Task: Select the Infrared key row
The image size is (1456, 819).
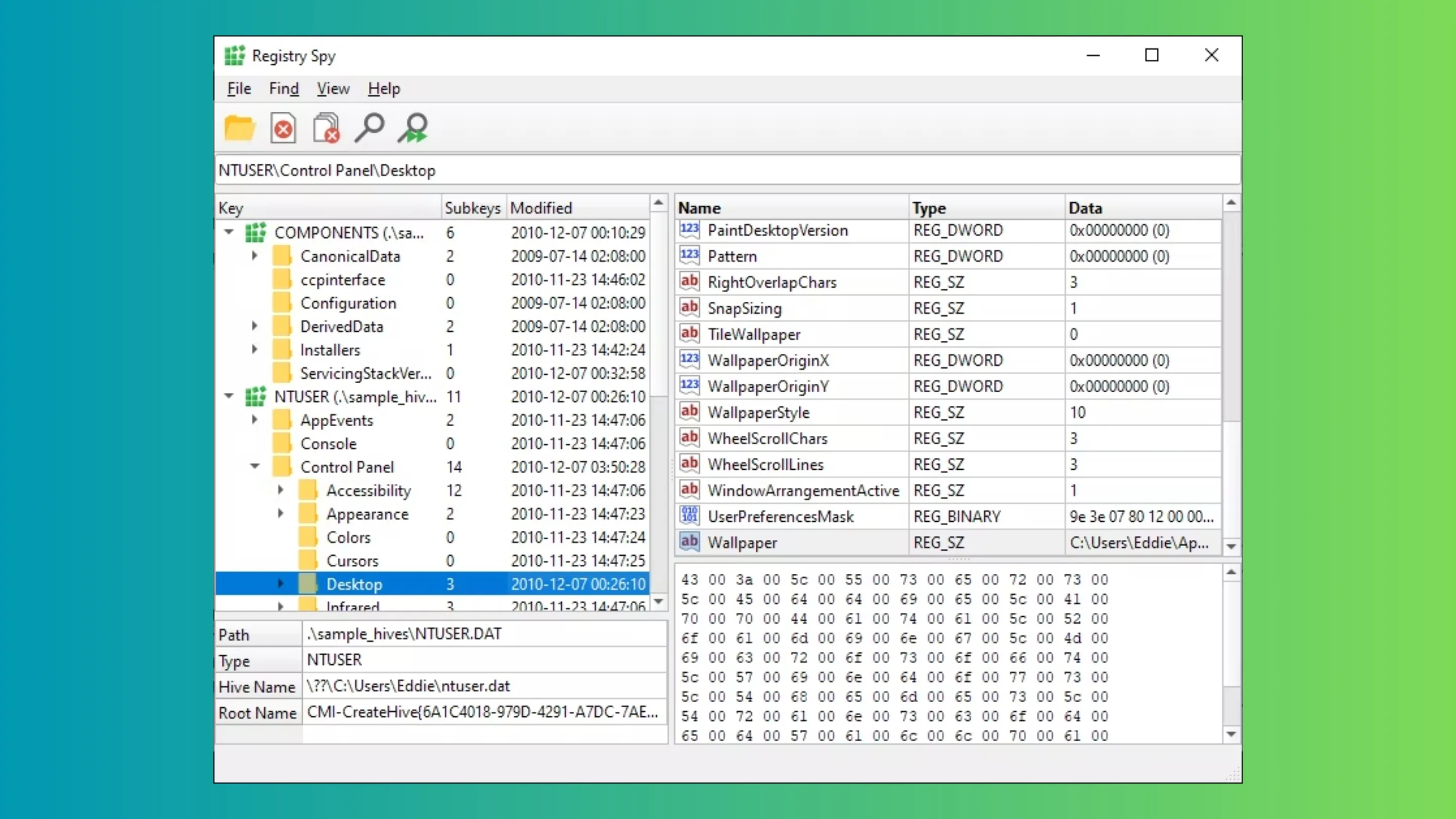Action: pyautogui.click(x=432, y=605)
